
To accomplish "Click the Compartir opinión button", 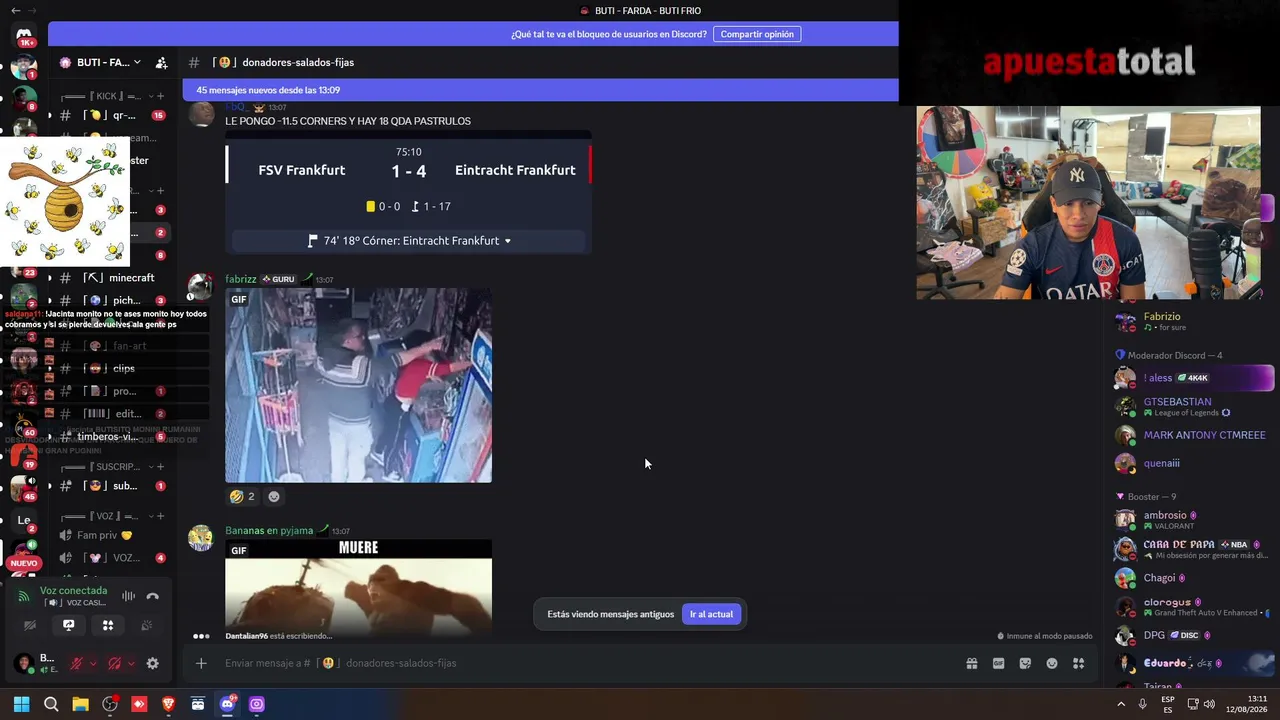I will click(x=757, y=34).
